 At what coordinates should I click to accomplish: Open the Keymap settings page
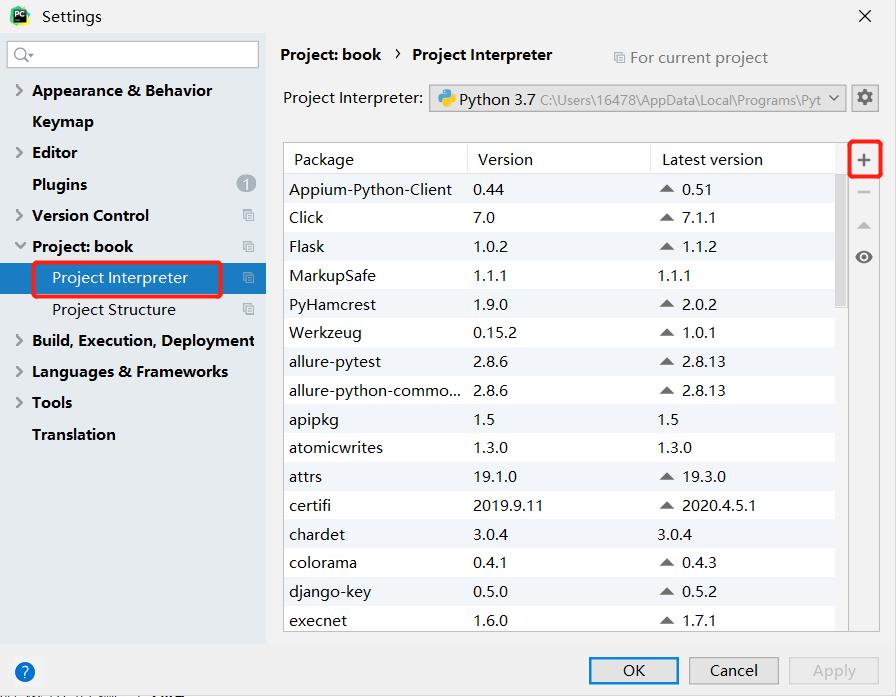click(62, 122)
